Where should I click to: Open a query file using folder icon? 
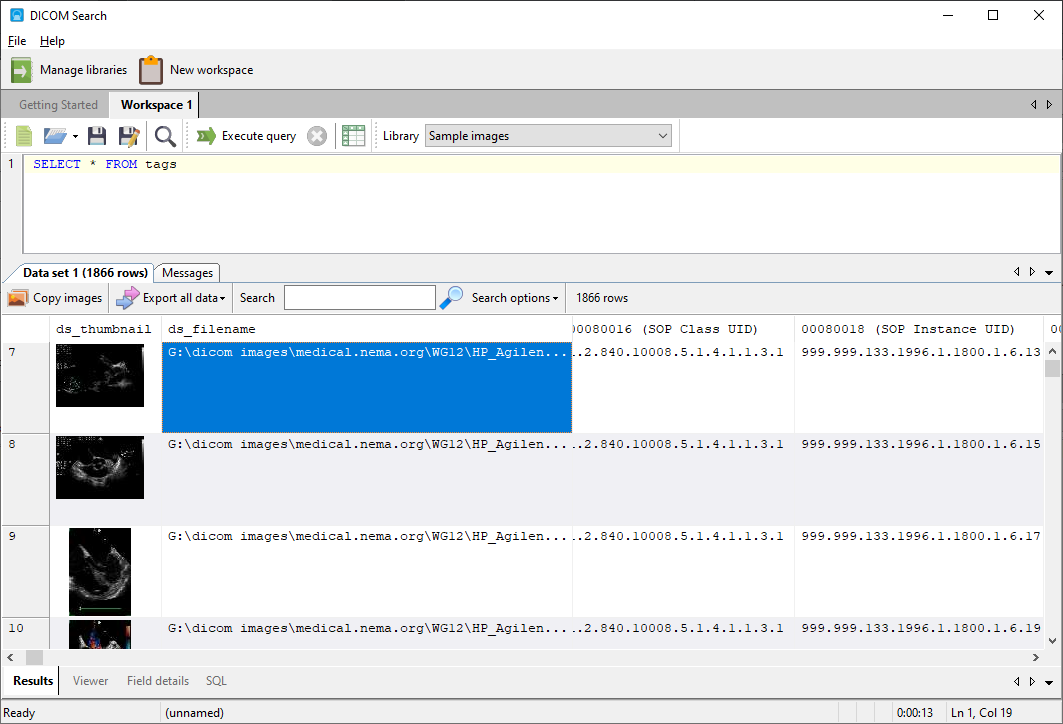(x=55, y=135)
